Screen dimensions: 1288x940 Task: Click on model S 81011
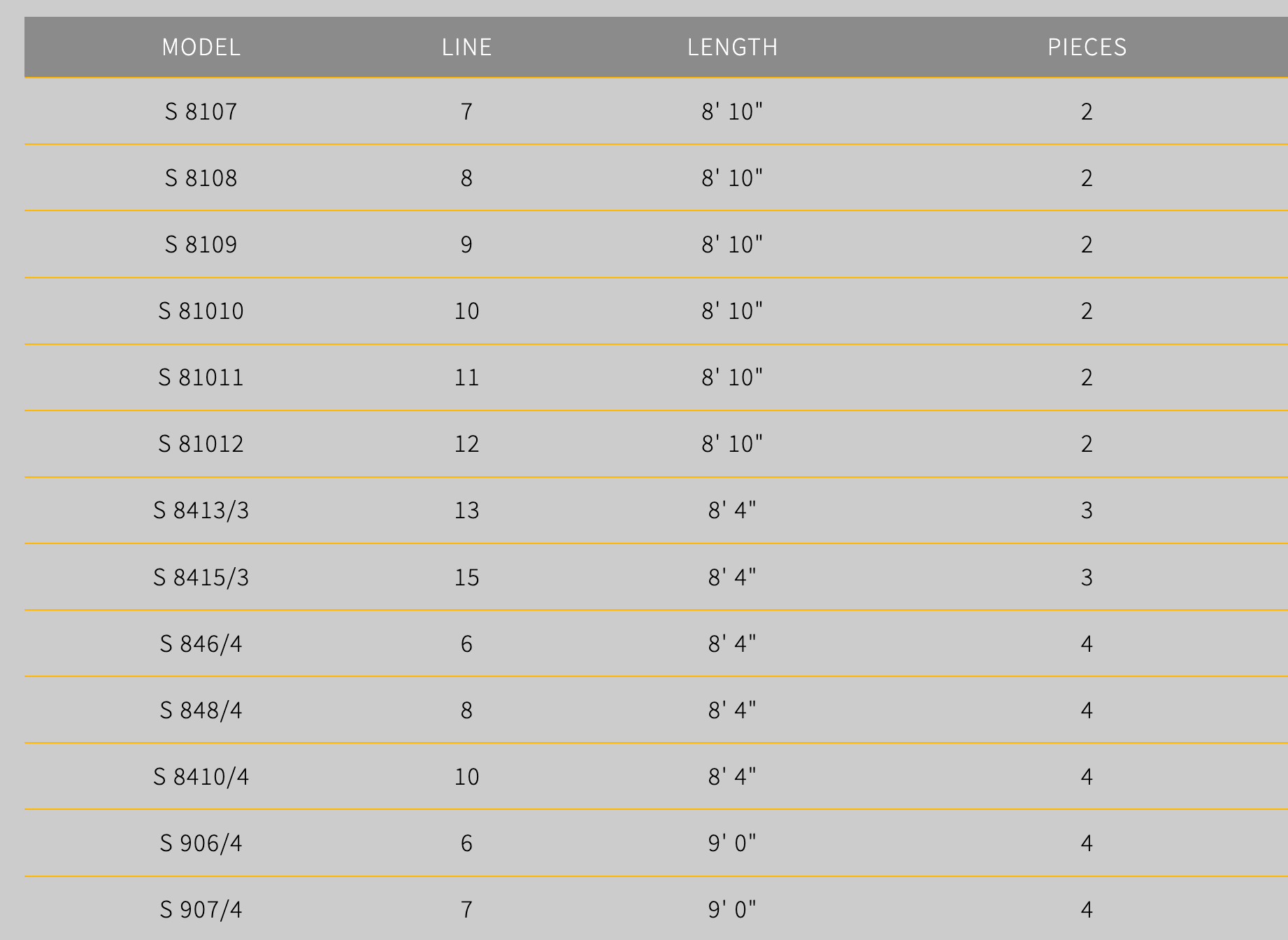(201, 377)
